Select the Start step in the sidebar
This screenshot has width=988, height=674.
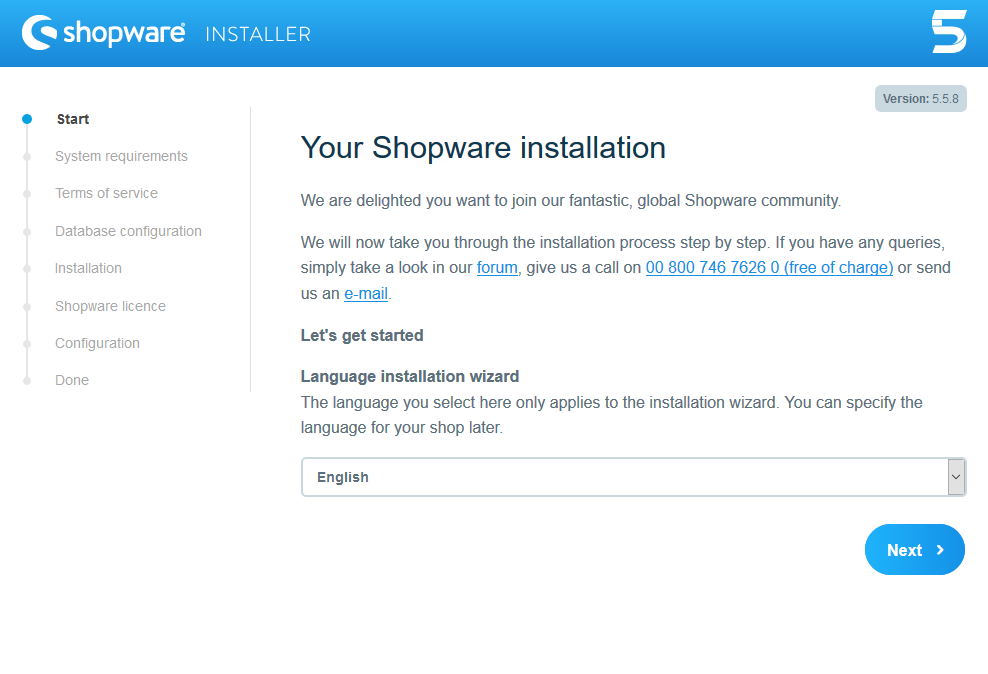click(73, 119)
